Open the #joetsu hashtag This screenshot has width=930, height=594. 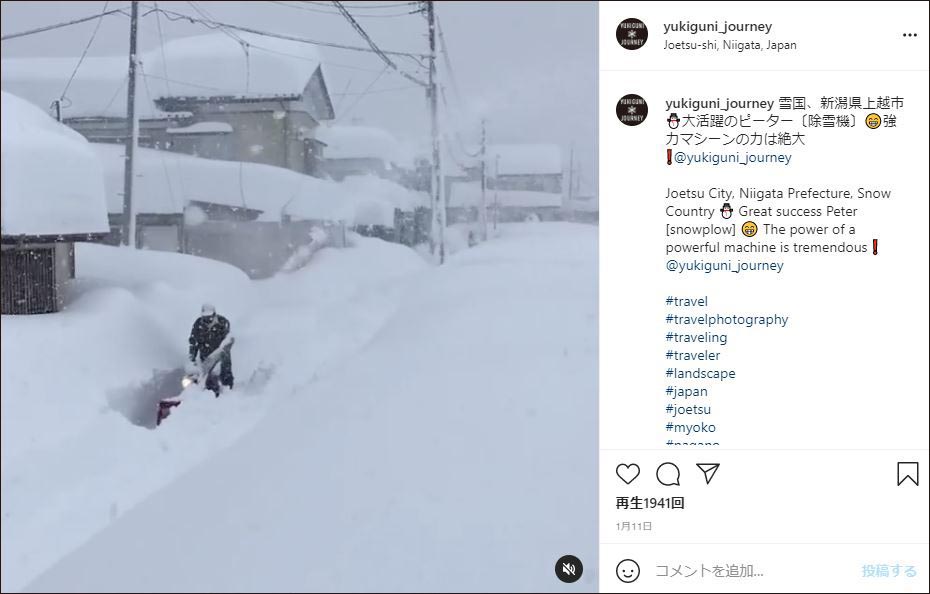coord(688,409)
